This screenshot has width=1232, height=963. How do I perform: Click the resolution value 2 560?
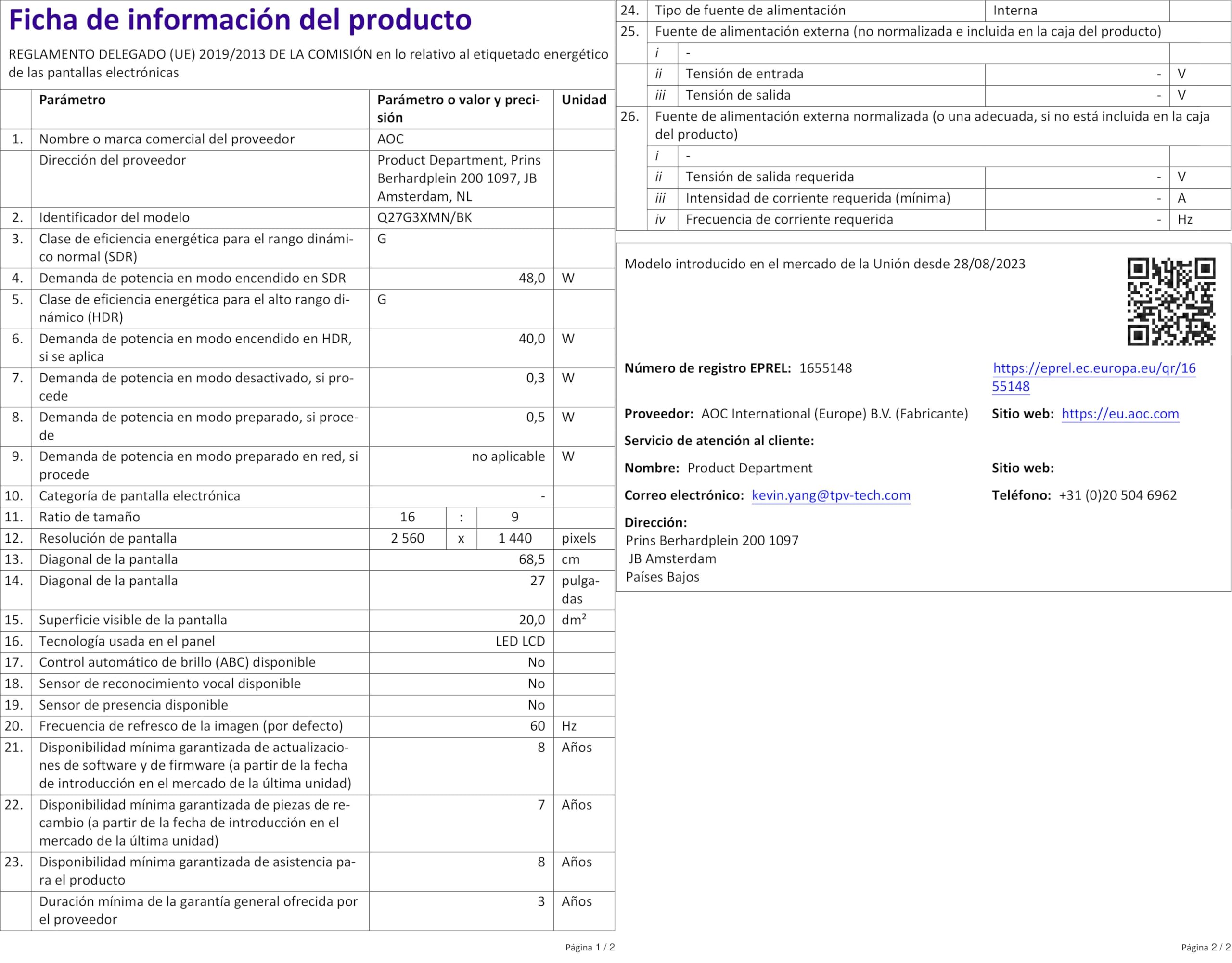[407, 538]
